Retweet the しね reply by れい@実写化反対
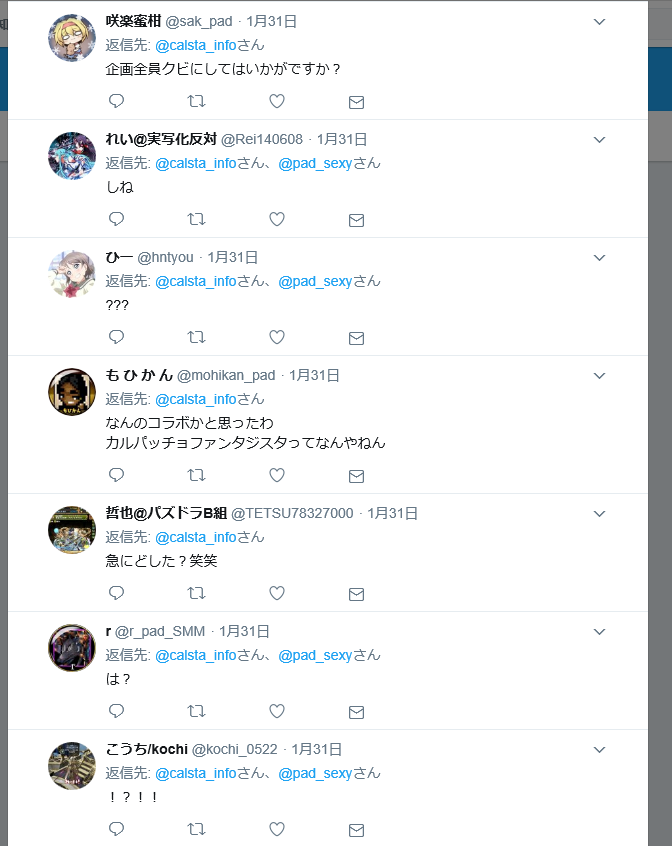 coord(196,219)
